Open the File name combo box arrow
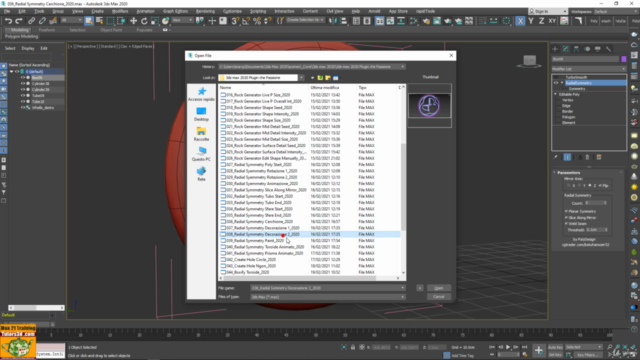This screenshot has height=360, width=640. pyautogui.click(x=402, y=288)
